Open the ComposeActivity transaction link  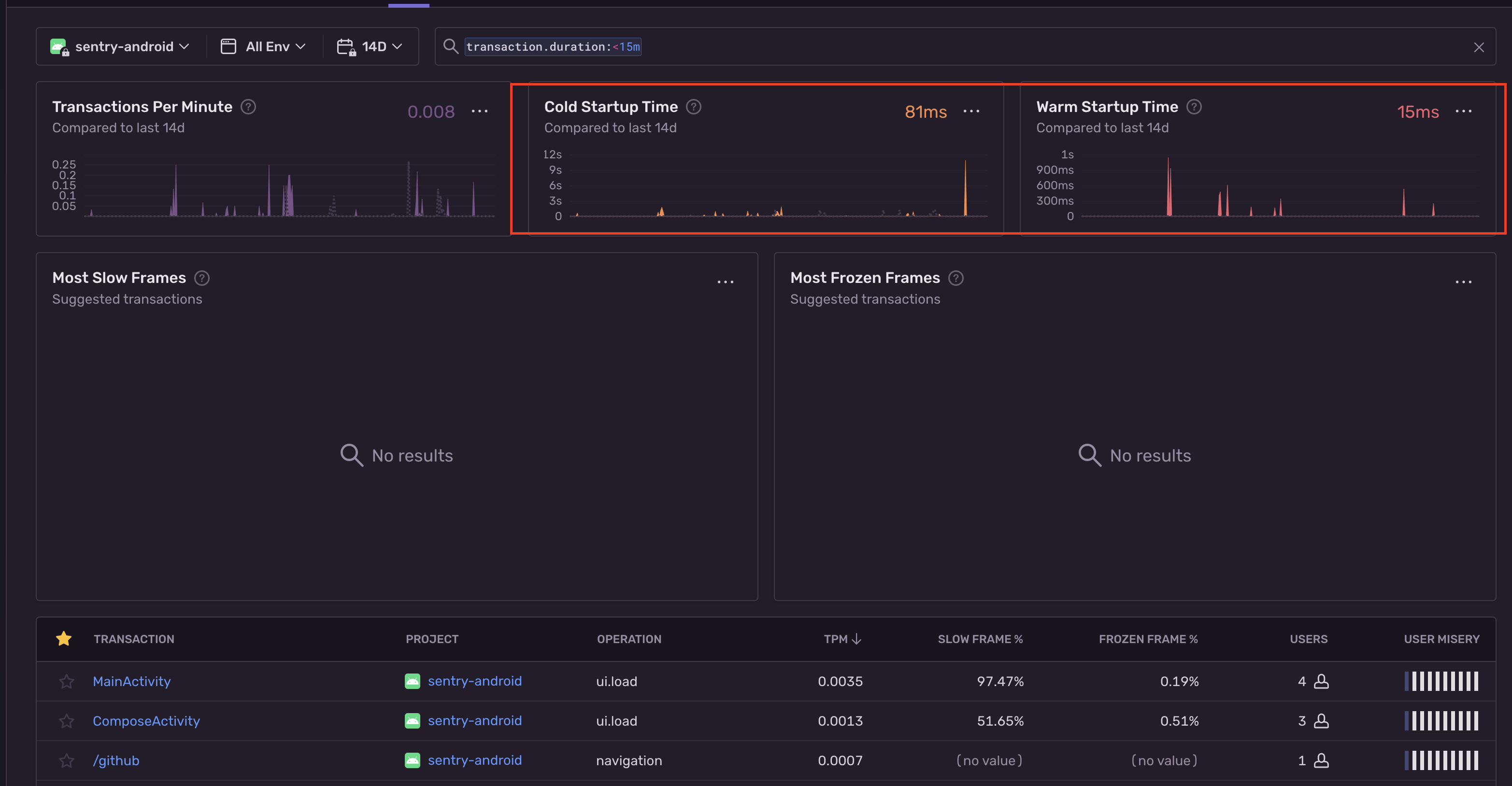146,721
